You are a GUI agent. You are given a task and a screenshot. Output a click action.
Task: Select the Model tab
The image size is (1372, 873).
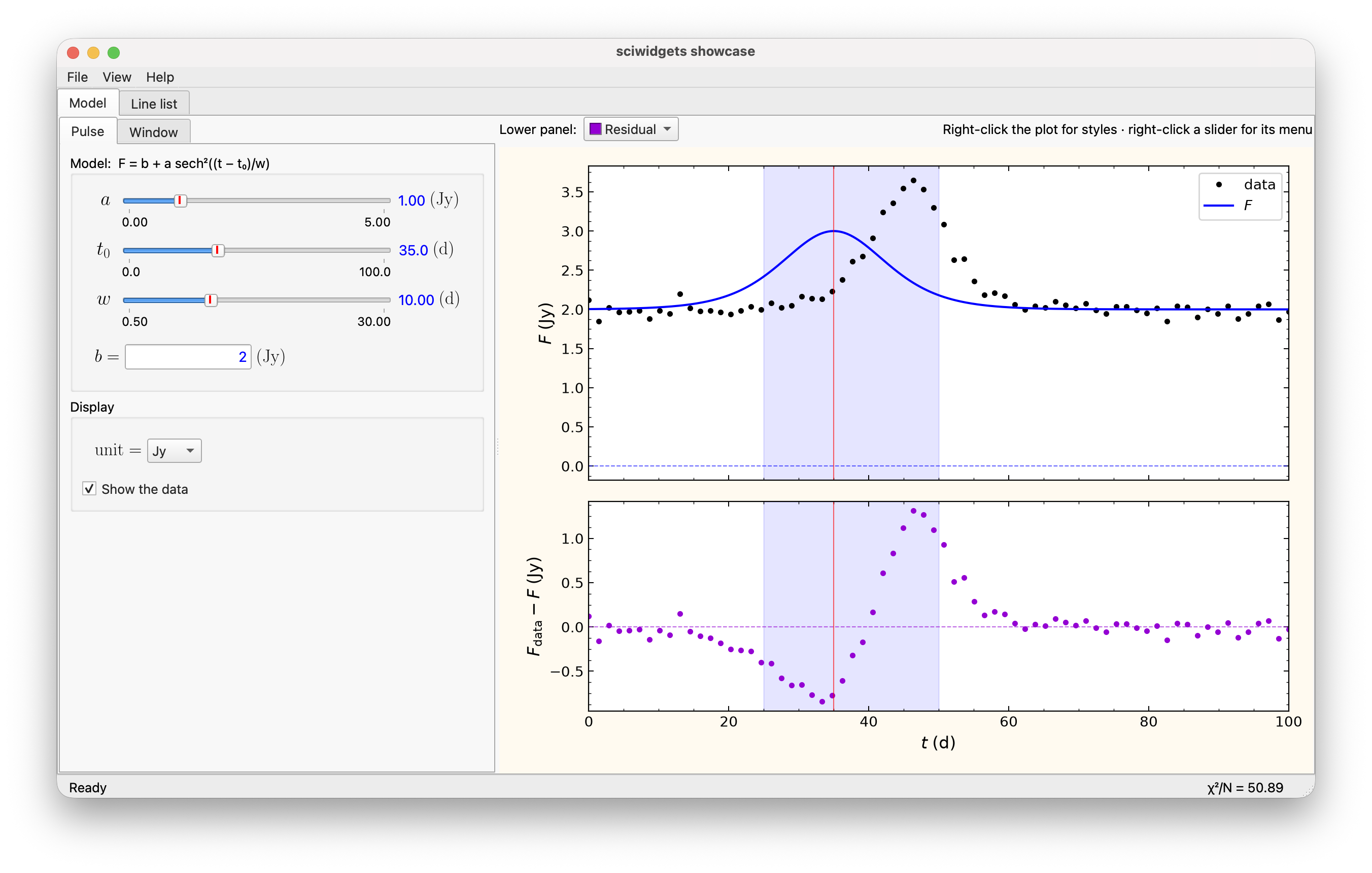88,103
